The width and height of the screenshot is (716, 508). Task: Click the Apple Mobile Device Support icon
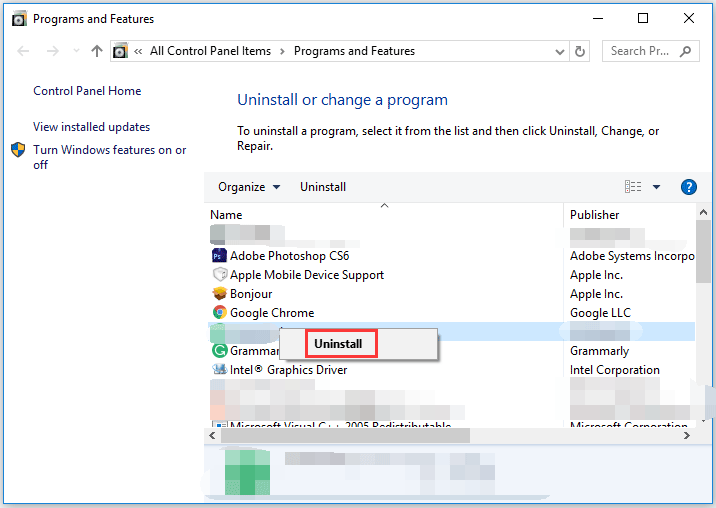220,274
